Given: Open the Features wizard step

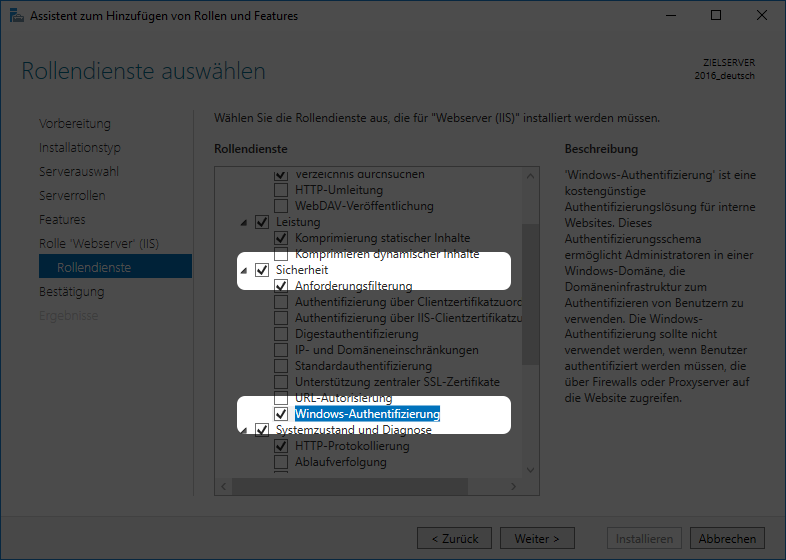Looking at the screenshot, I should pos(62,219).
